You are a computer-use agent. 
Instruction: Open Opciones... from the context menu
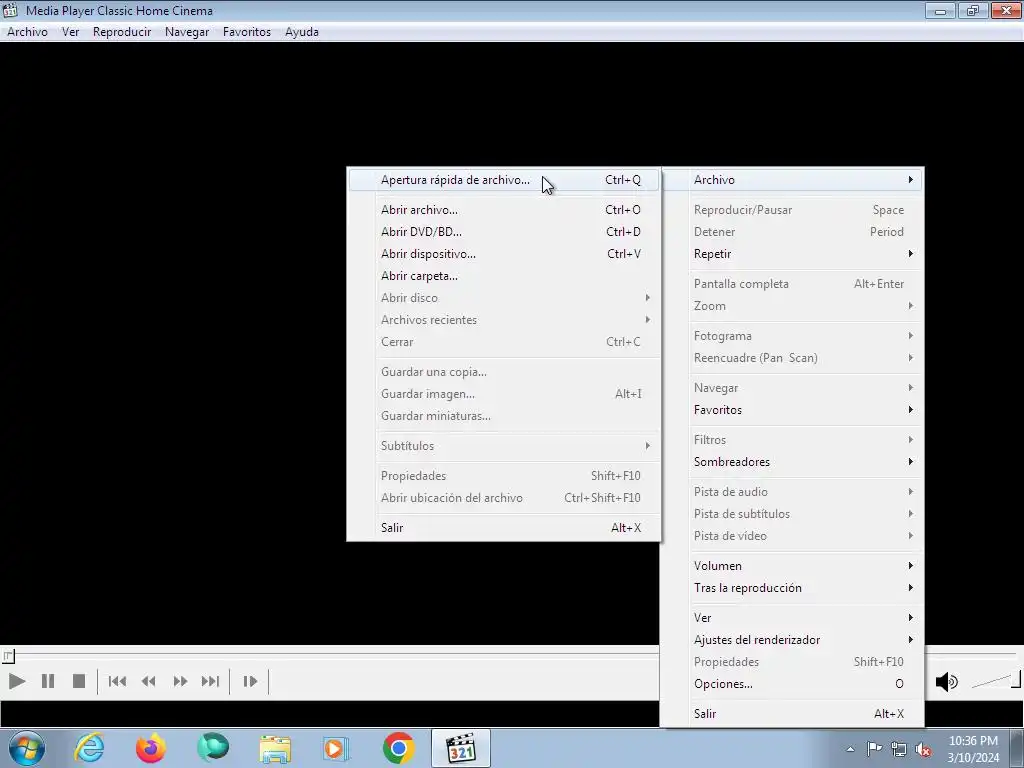(792, 684)
